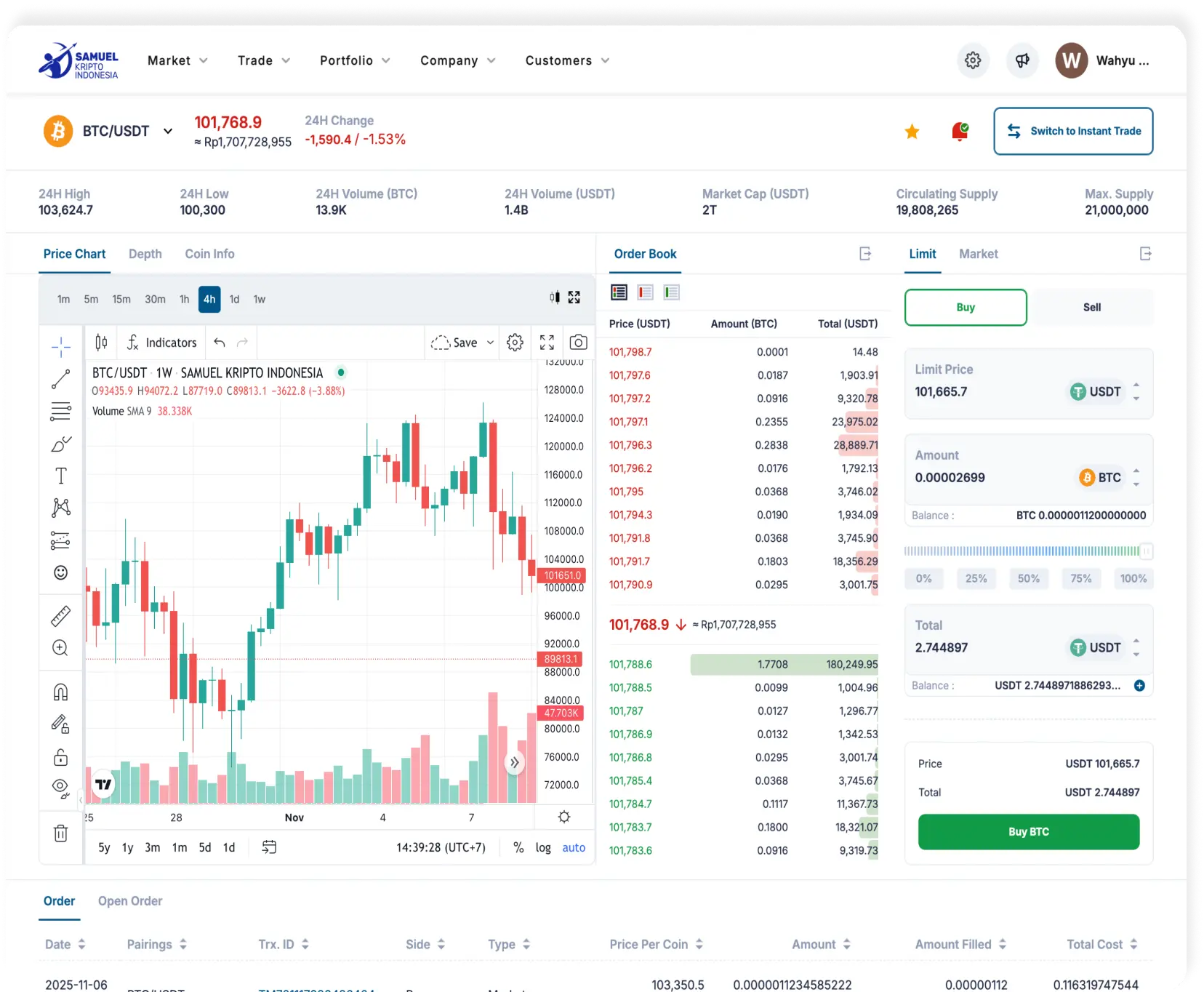Lock all drawings on the chart

click(x=60, y=757)
